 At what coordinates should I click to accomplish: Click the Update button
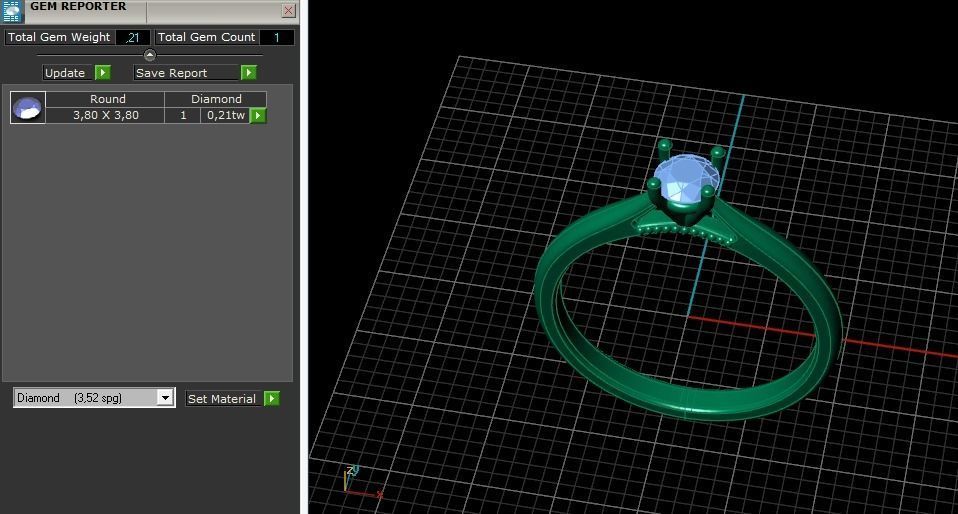(x=67, y=73)
